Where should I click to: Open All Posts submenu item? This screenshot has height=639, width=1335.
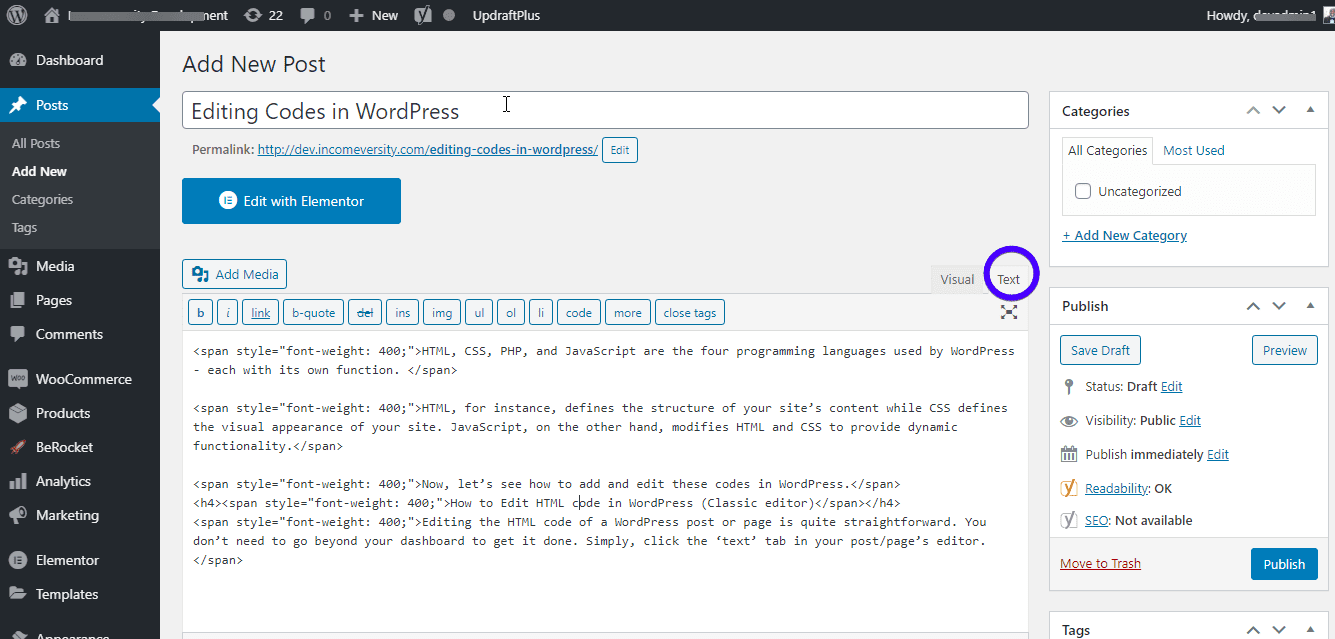coord(36,143)
